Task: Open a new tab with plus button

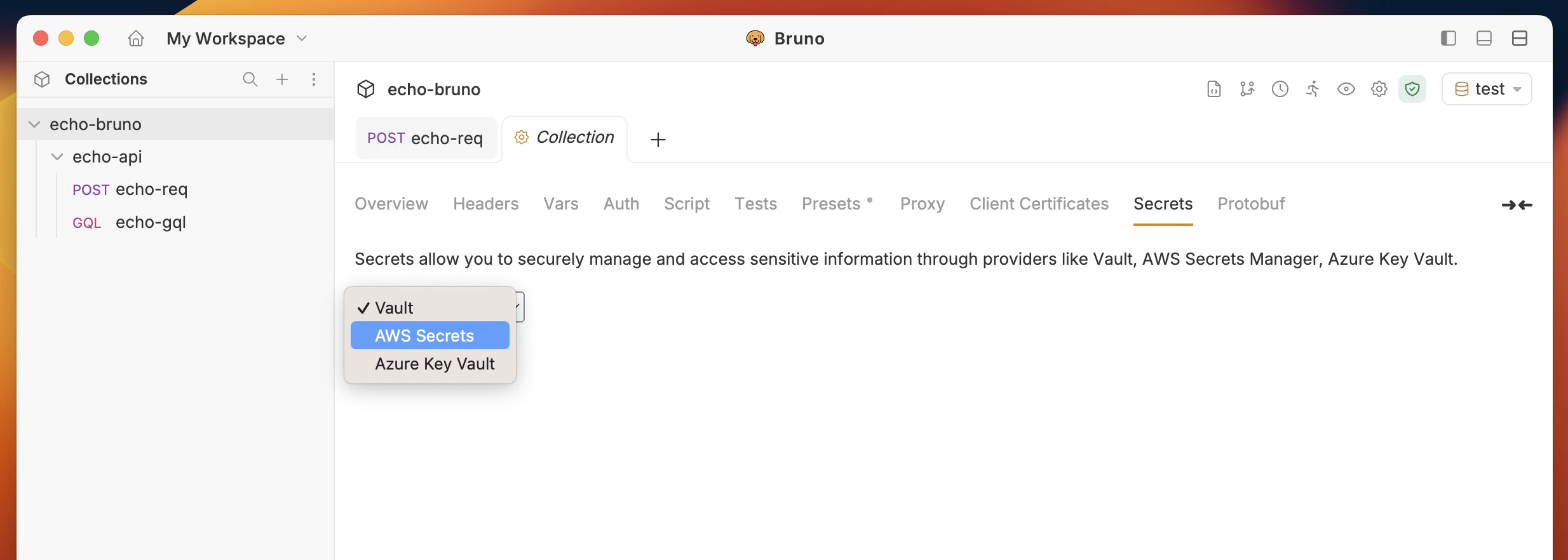Action: pos(658,140)
